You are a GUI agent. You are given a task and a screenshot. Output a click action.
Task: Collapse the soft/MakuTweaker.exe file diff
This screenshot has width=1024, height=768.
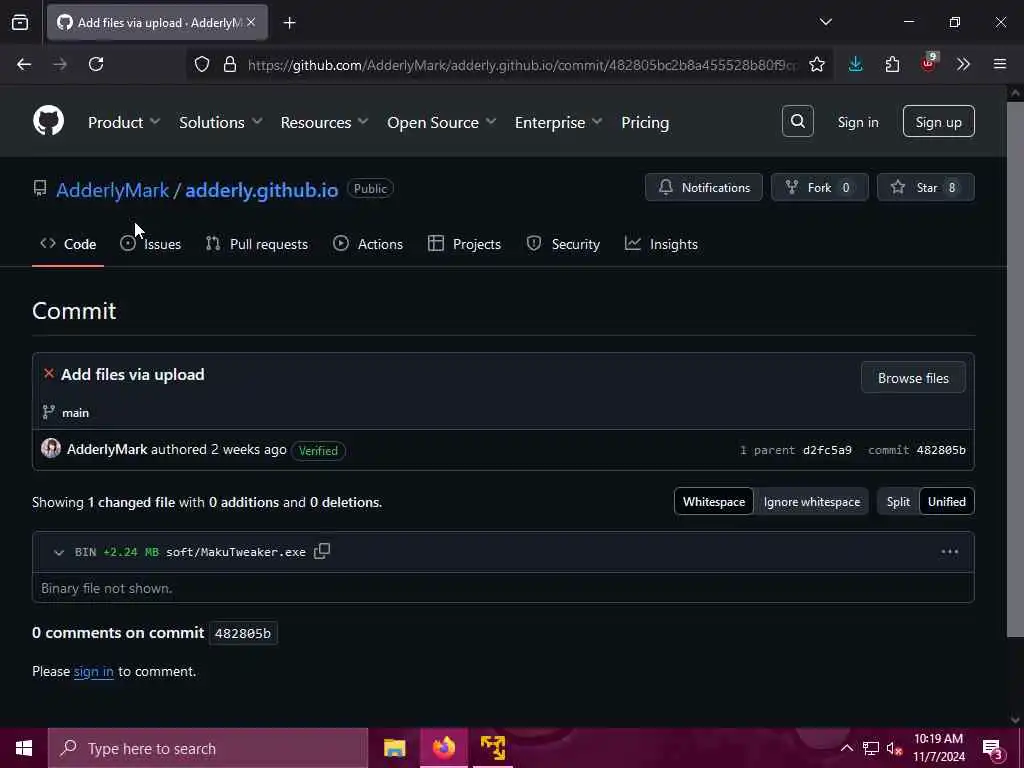point(59,552)
